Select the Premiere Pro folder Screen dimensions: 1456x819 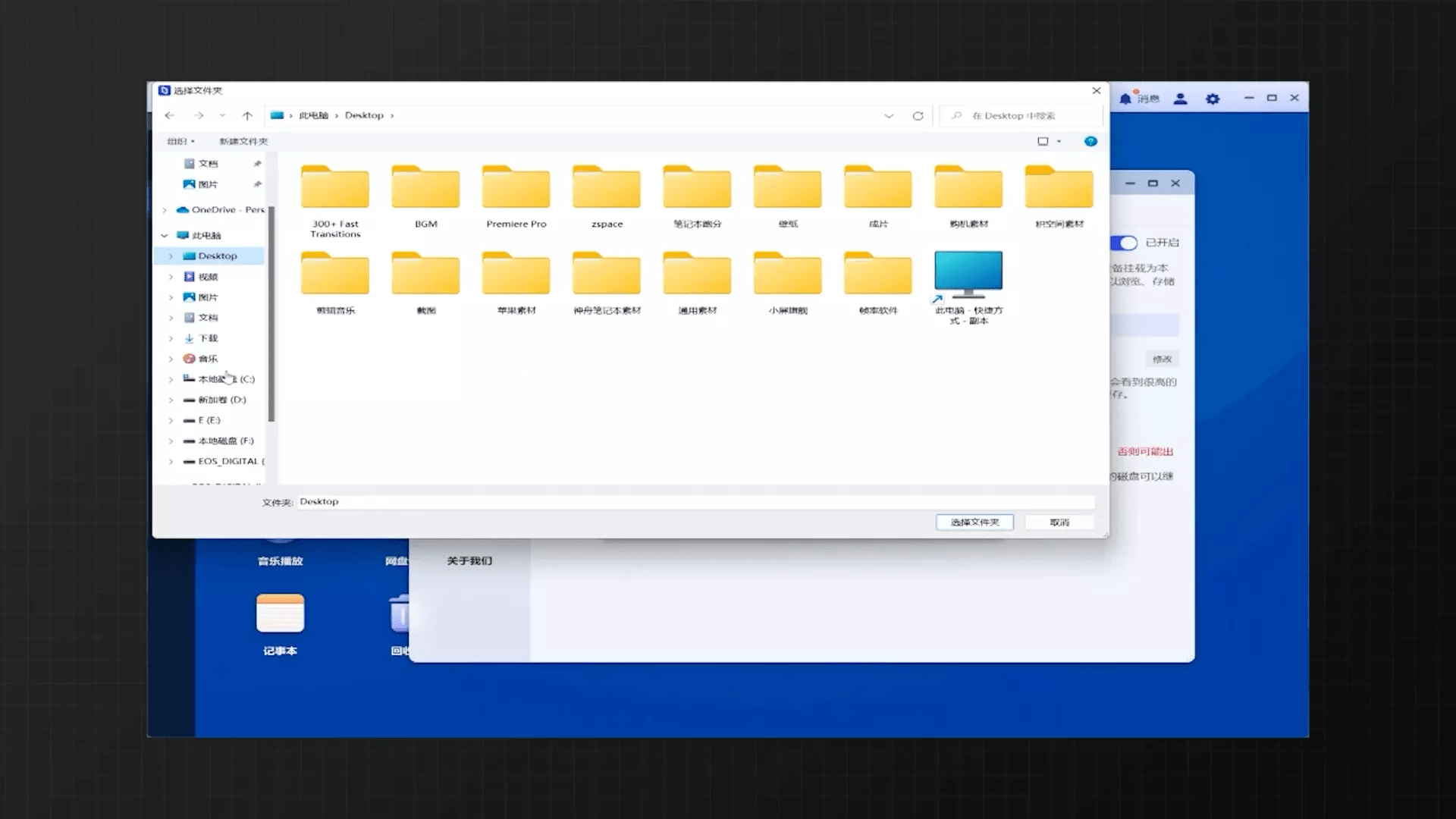tap(516, 196)
